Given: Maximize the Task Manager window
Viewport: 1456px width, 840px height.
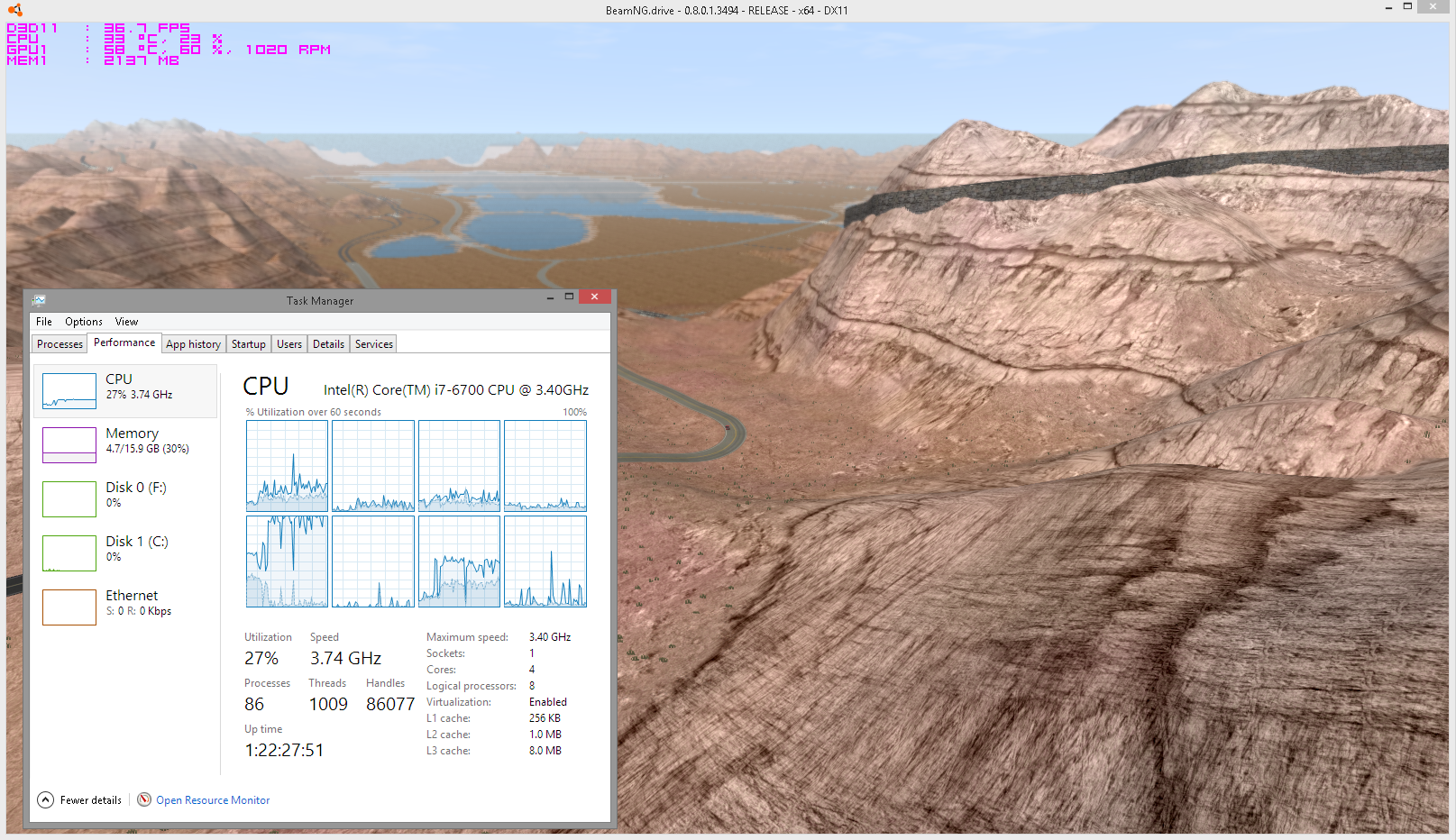Looking at the screenshot, I should click(569, 297).
